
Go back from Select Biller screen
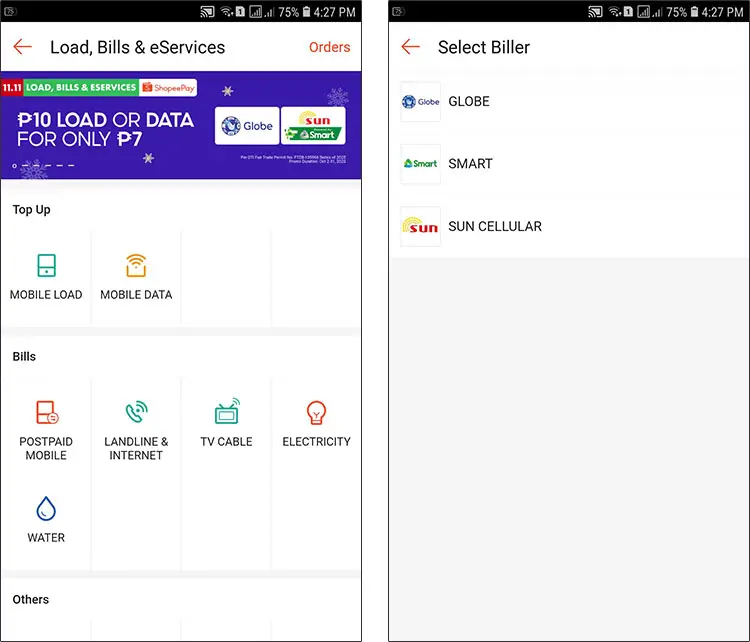pyautogui.click(x=410, y=47)
